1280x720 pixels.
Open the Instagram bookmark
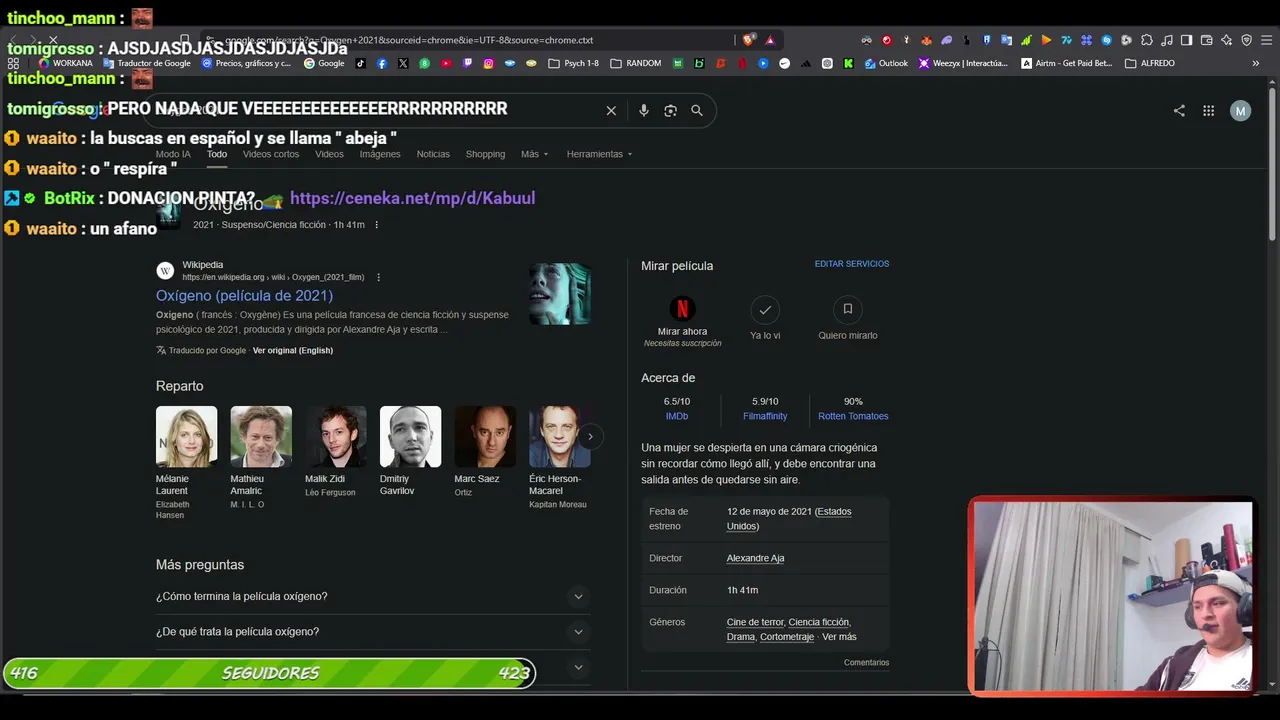[489, 63]
